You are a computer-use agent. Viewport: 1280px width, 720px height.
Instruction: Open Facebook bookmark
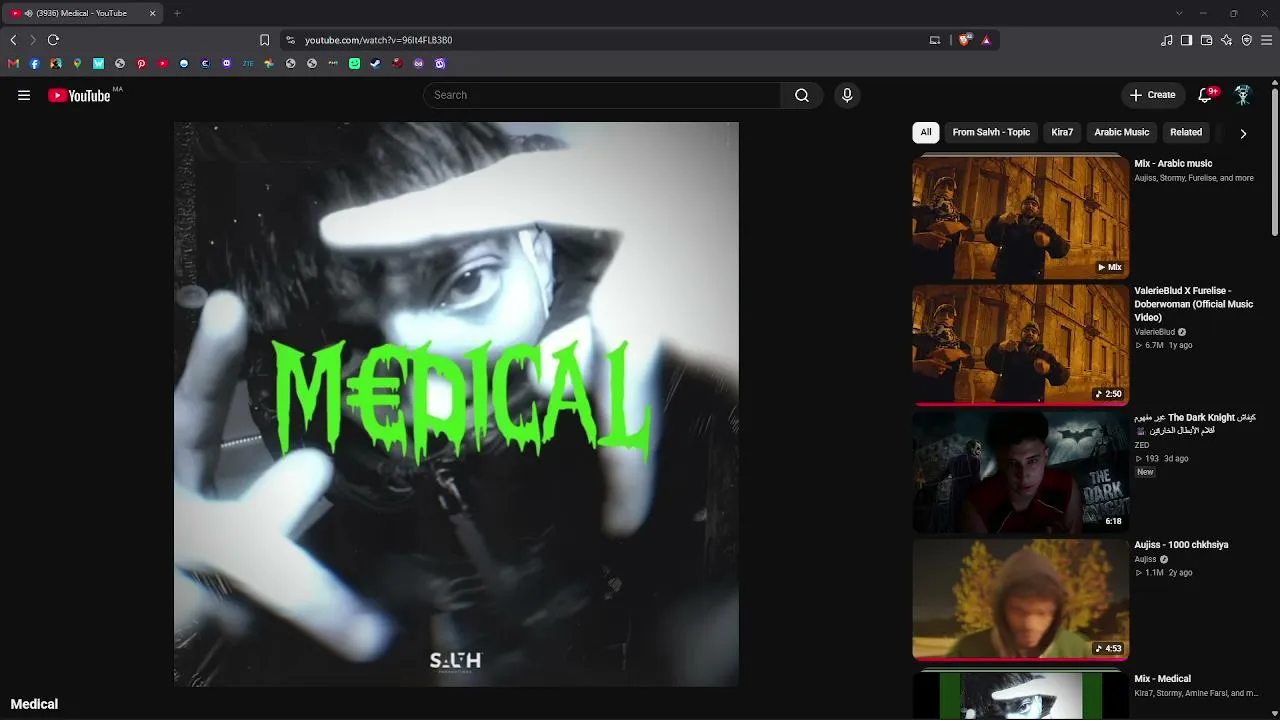35,63
